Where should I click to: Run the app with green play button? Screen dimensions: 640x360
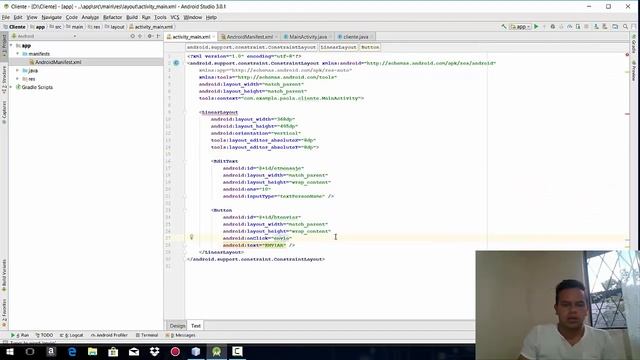[536, 27]
